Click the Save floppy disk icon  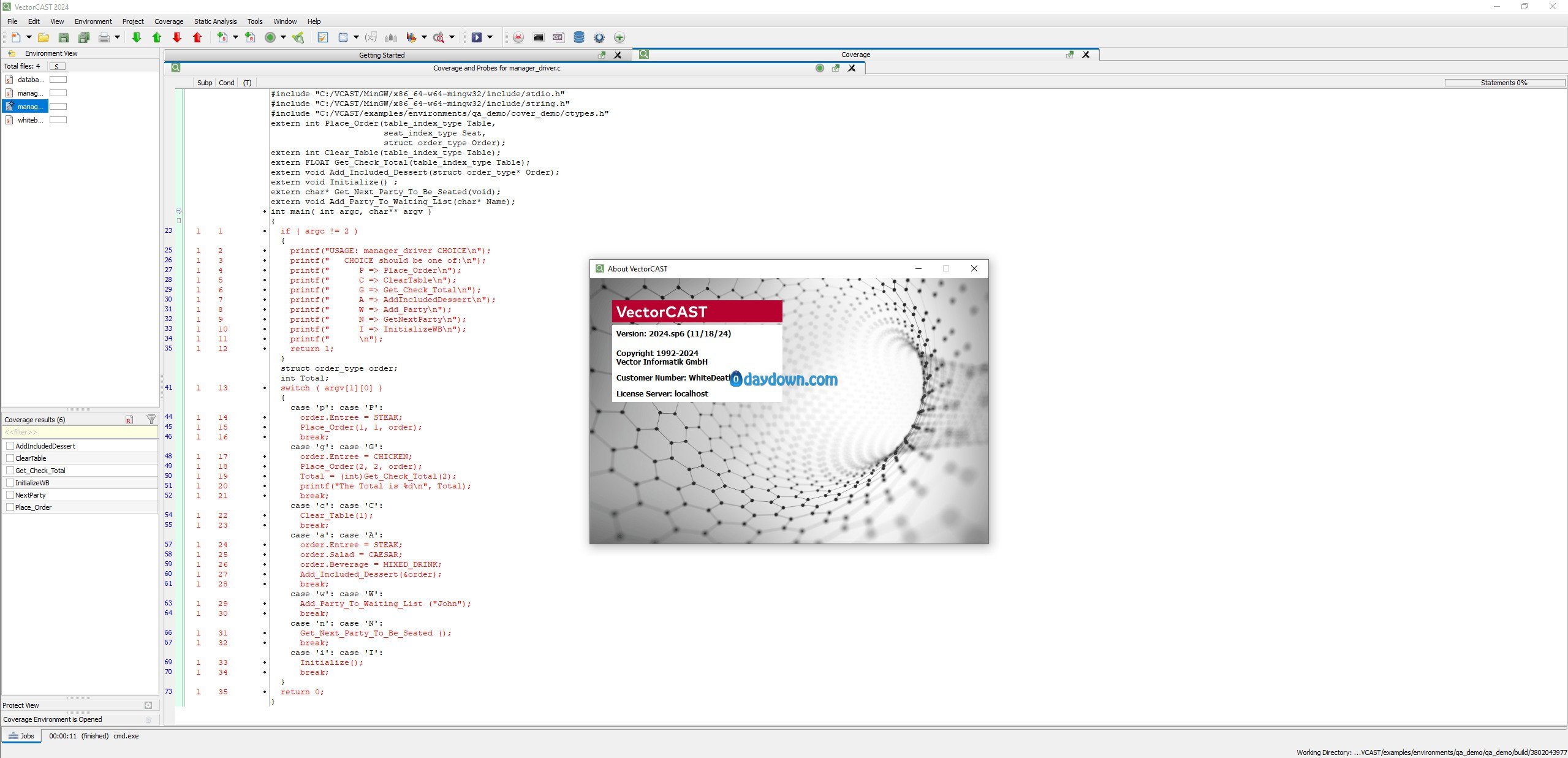[63, 37]
